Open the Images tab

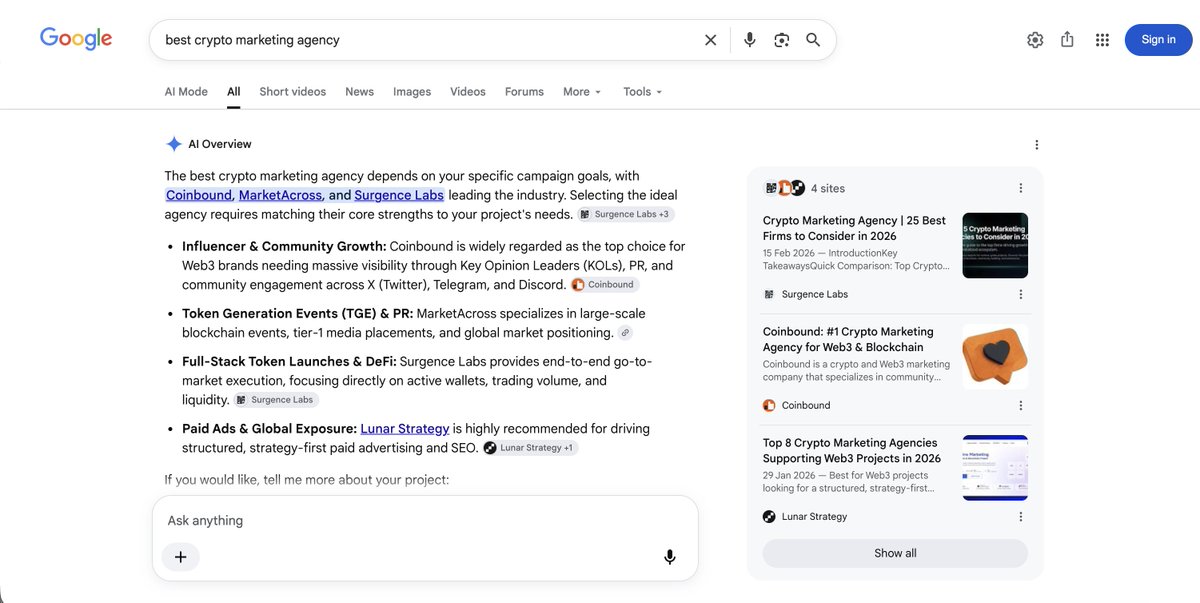[x=412, y=91]
